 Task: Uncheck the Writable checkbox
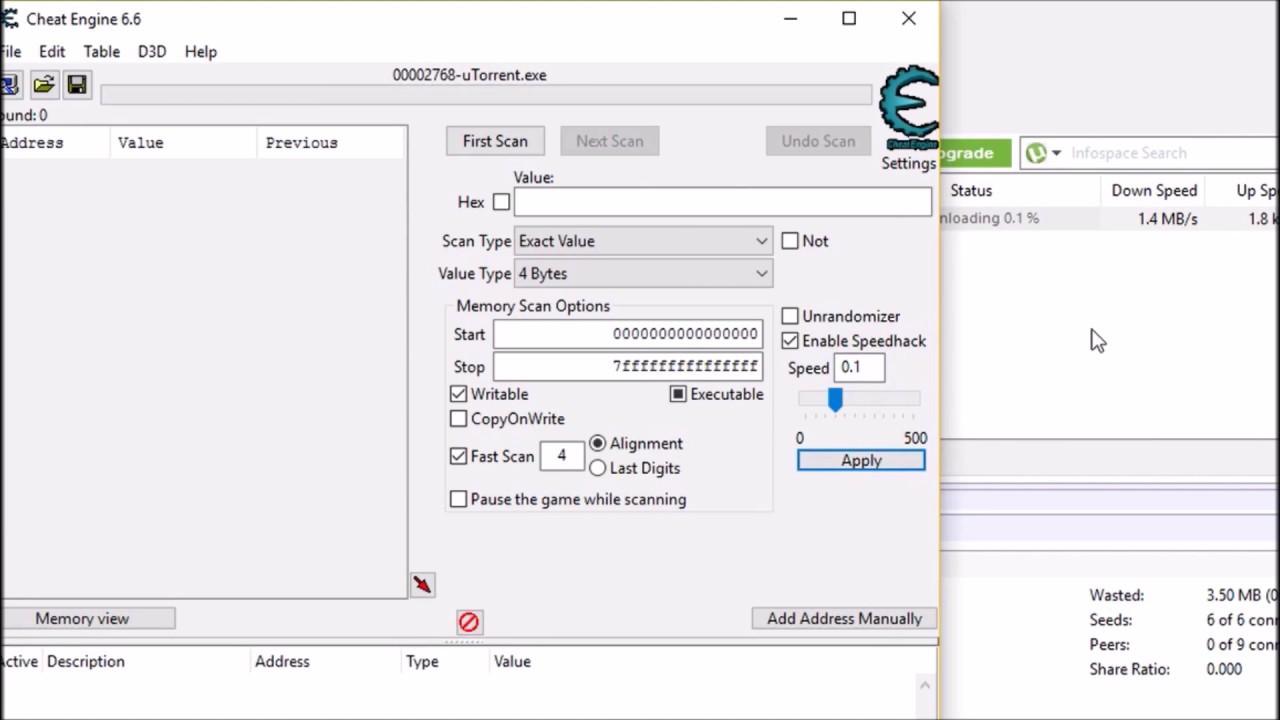pyautogui.click(x=458, y=394)
